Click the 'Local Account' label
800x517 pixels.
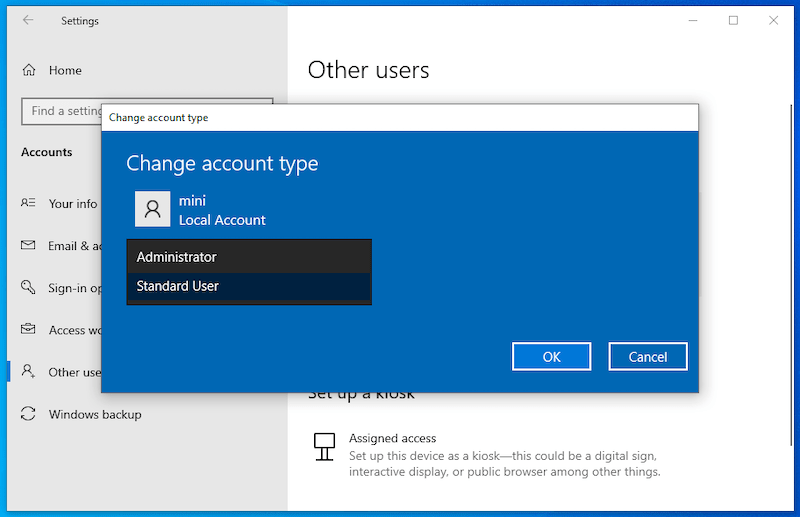tap(222, 220)
